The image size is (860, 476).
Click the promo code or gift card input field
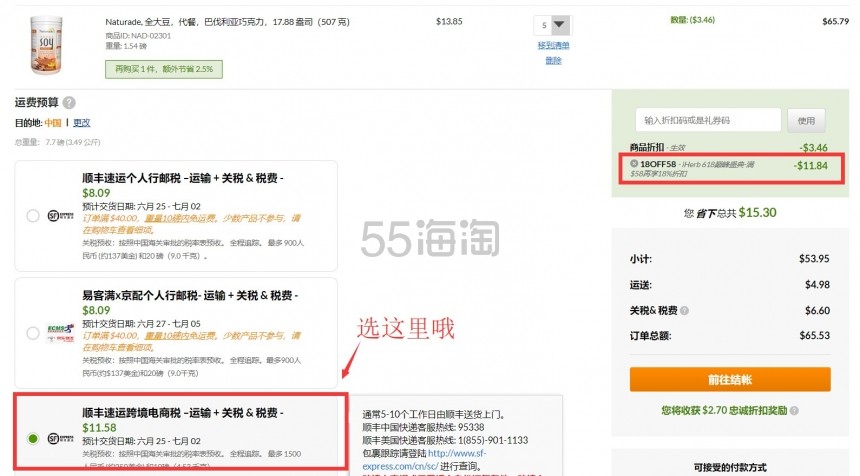708,120
